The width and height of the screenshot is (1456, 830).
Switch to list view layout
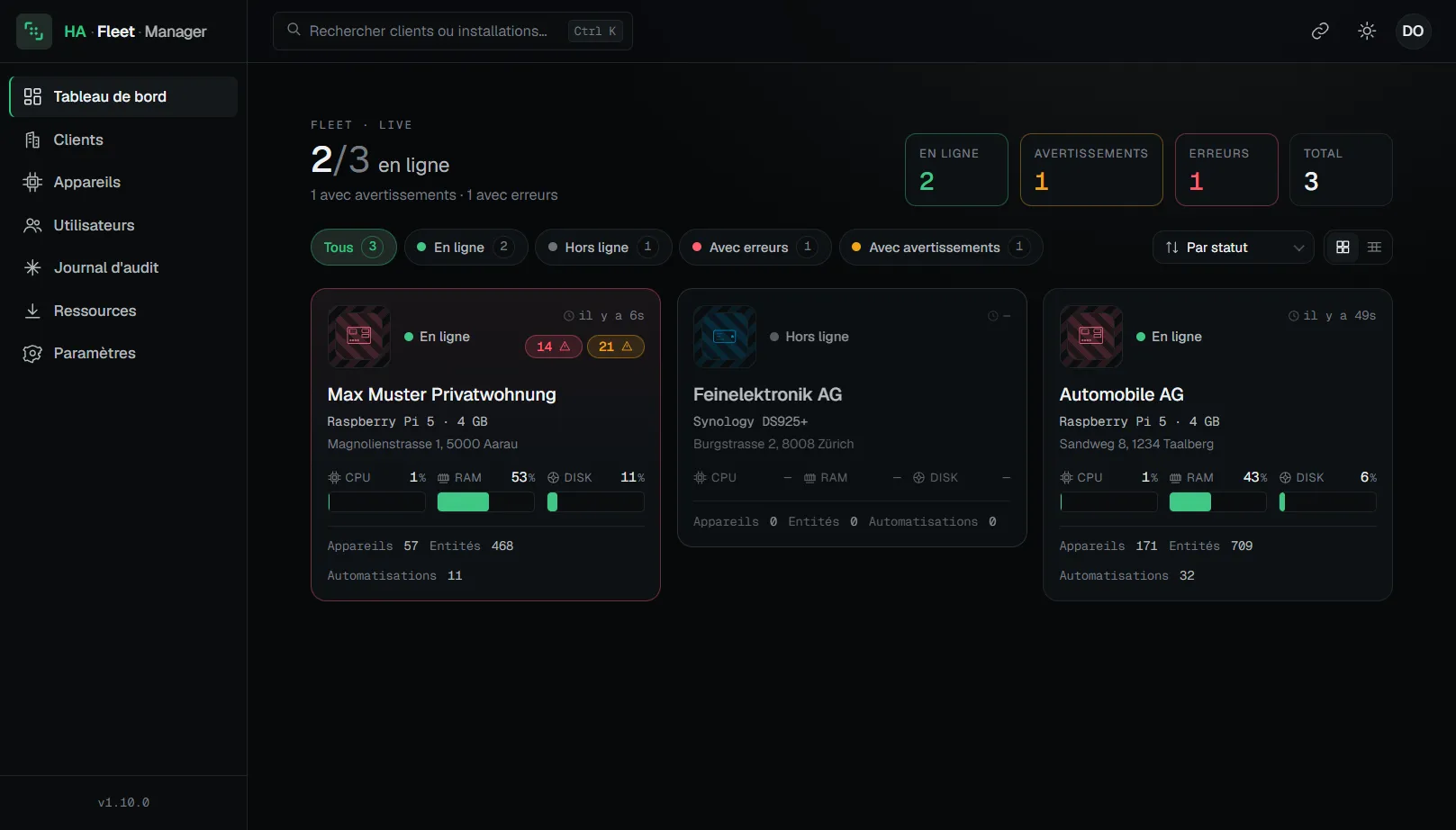pos(1374,248)
